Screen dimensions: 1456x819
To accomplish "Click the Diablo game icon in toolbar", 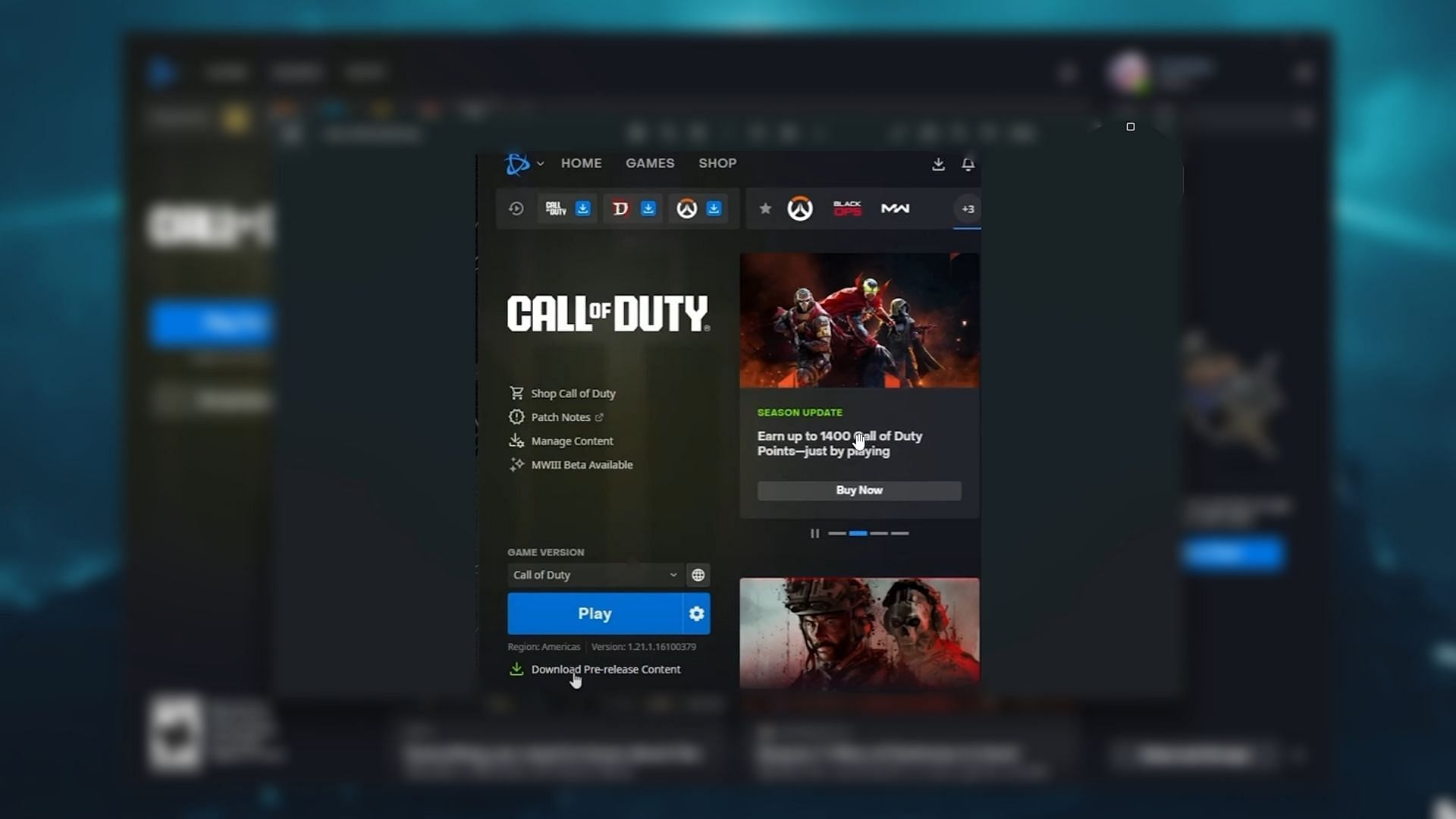I will (x=620, y=209).
